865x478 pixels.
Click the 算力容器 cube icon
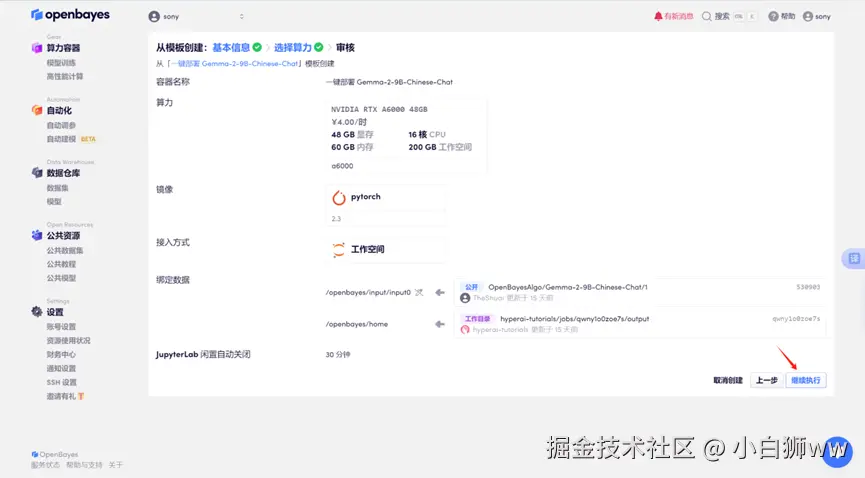pyautogui.click(x=37, y=48)
